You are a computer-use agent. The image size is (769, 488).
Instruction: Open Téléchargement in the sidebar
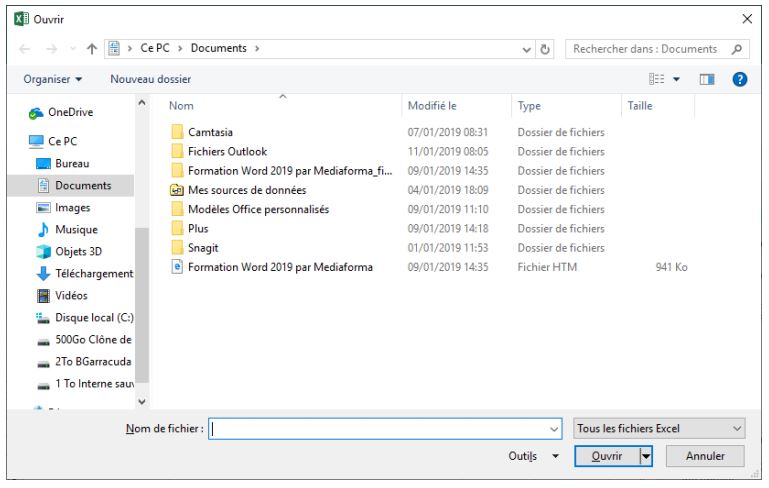click(x=94, y=273)
